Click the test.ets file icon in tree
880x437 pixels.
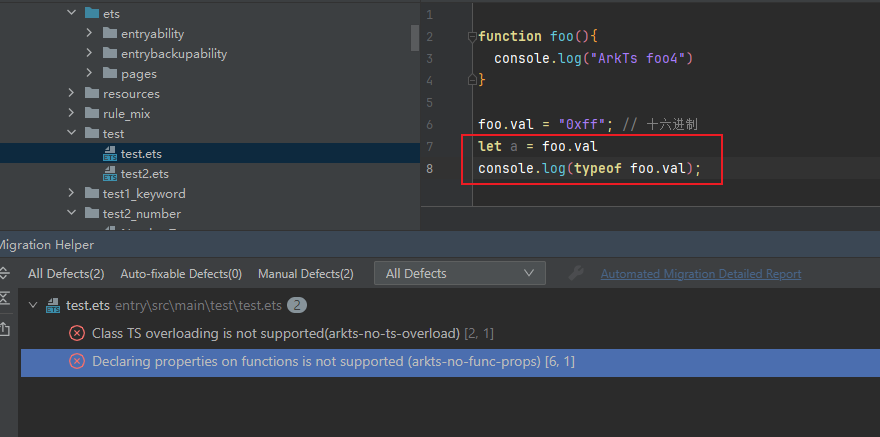pos(110,154)
